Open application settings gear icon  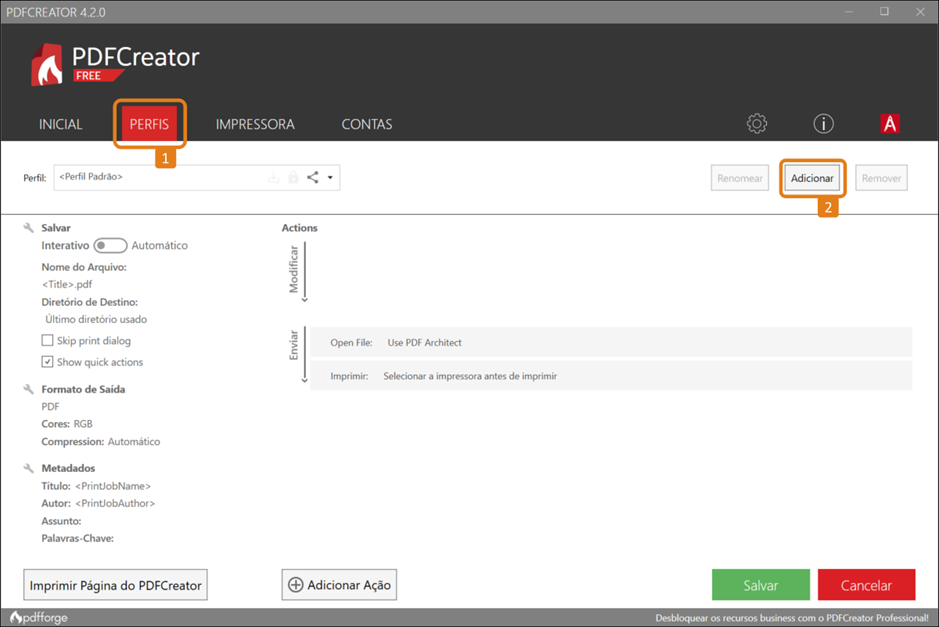(757, 124)
